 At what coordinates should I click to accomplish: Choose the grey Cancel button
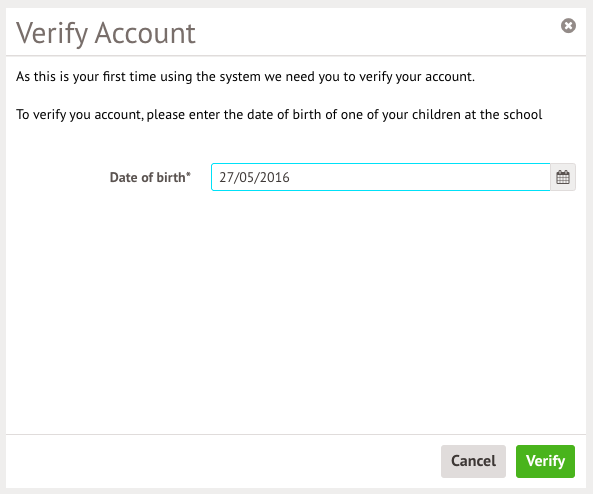(473, 461)
